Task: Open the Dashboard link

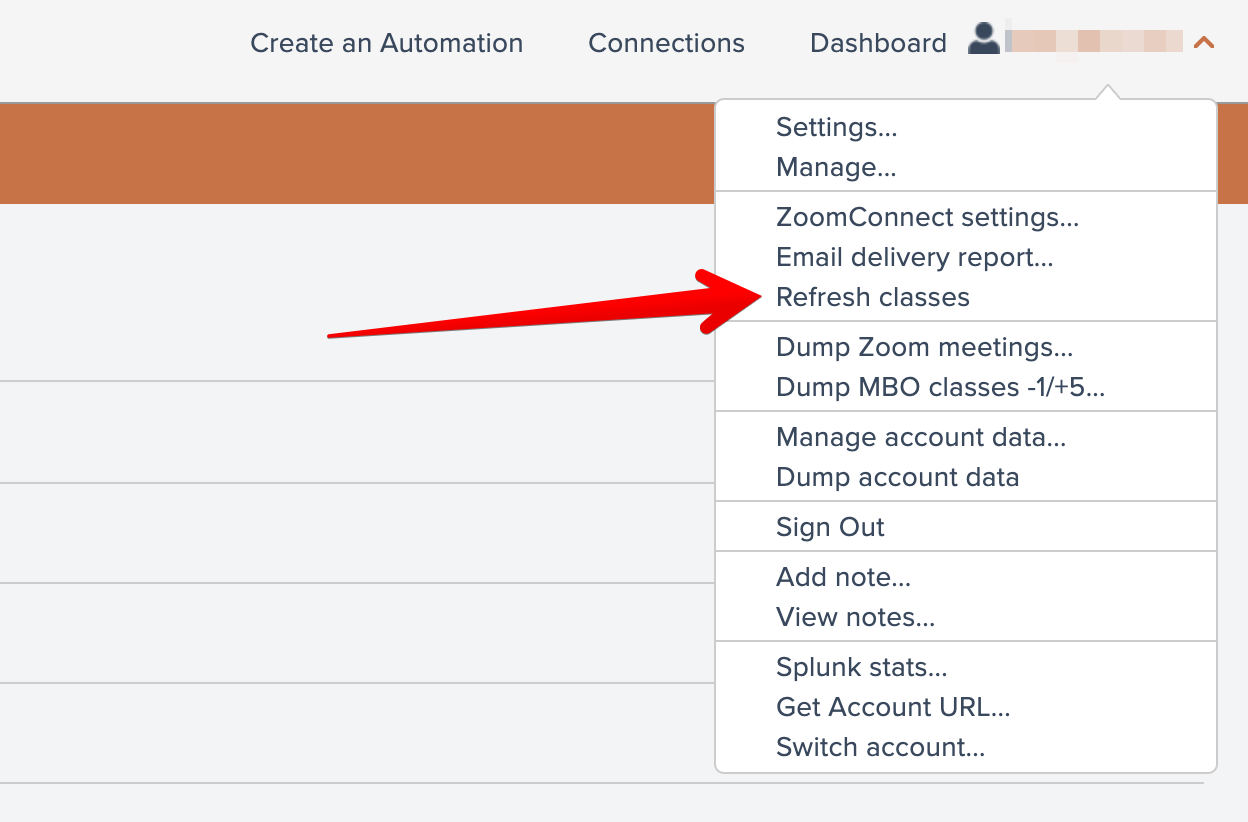Action: (x=878, y=43)
